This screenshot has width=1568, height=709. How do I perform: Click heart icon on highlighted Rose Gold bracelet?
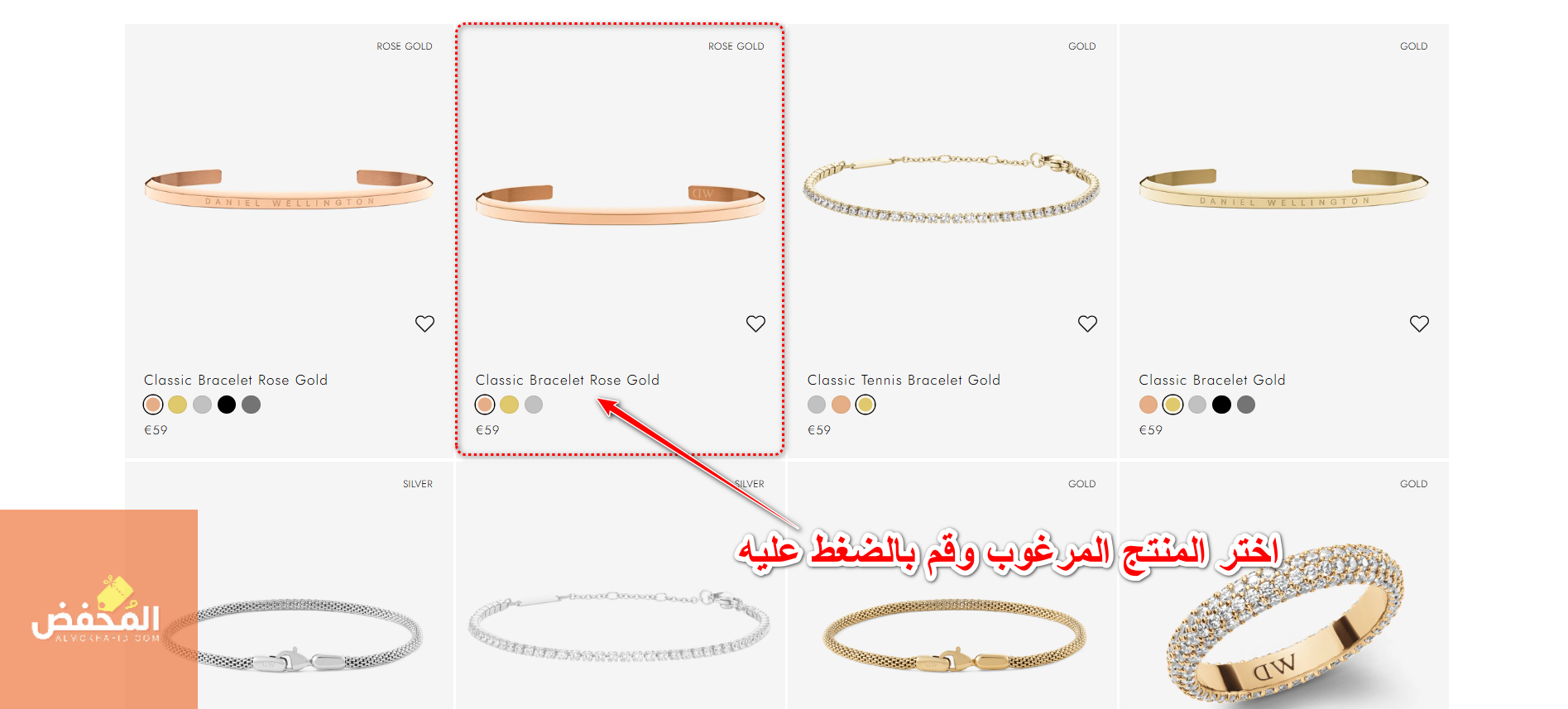click(x=755, y=323)
